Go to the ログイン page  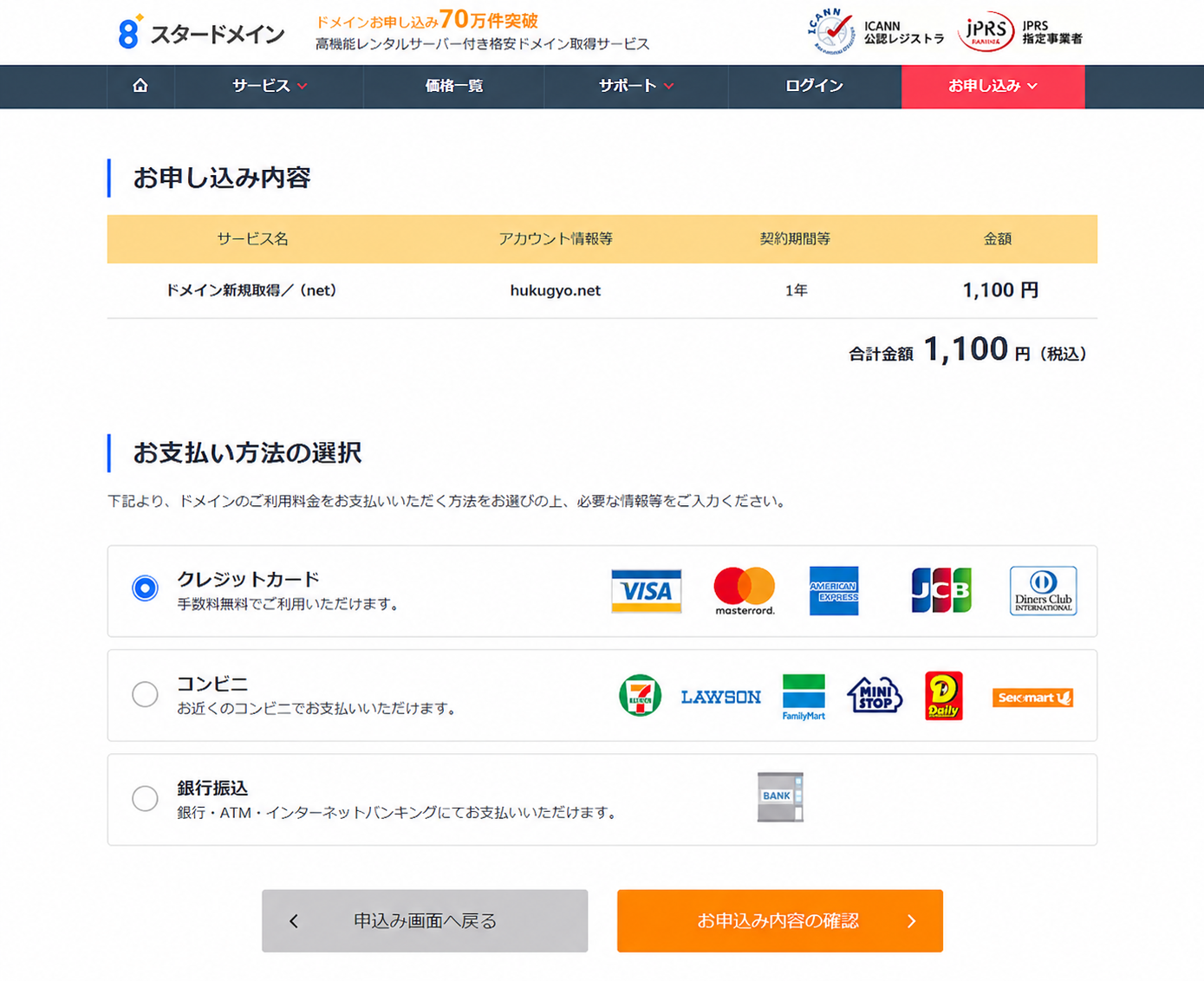814,86
